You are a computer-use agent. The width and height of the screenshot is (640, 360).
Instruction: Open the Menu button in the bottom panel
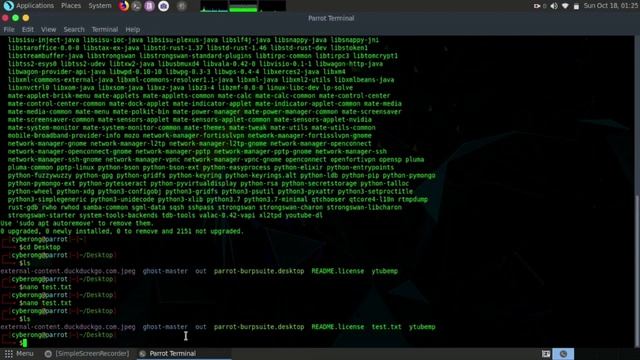[19, 353]
